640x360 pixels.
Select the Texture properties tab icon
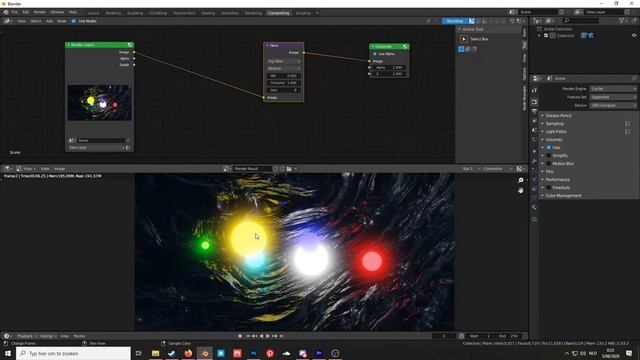tap(534, 220)
